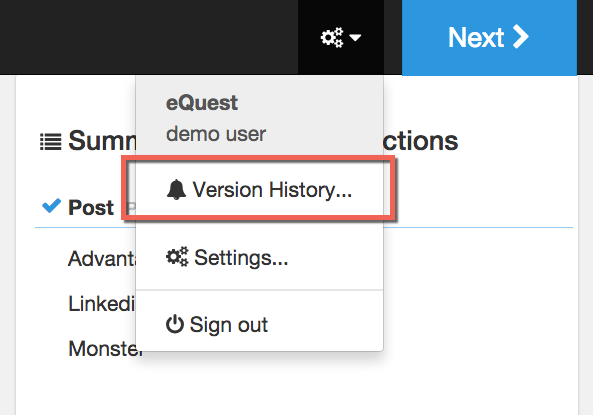
Task: Select the Post section heading
Action: 91,208
